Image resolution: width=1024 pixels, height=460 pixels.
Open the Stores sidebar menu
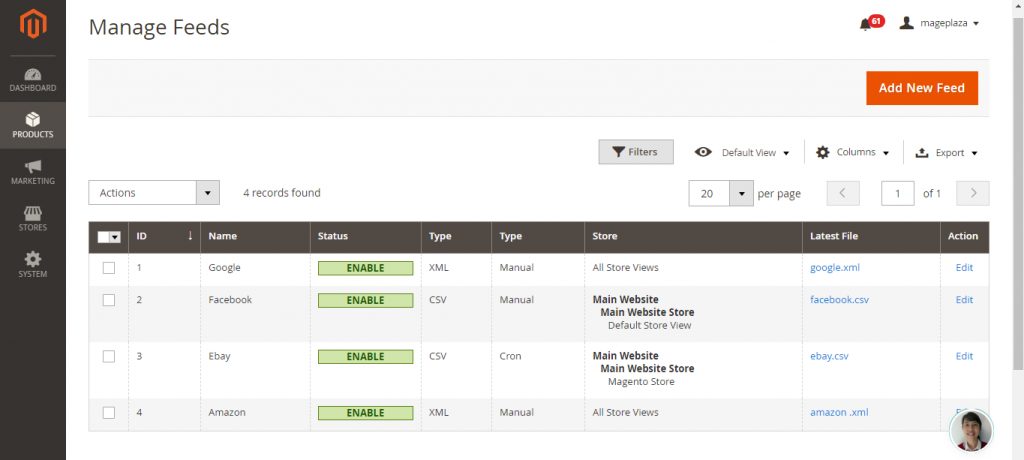pyautogui.click(x=33, y=218)
